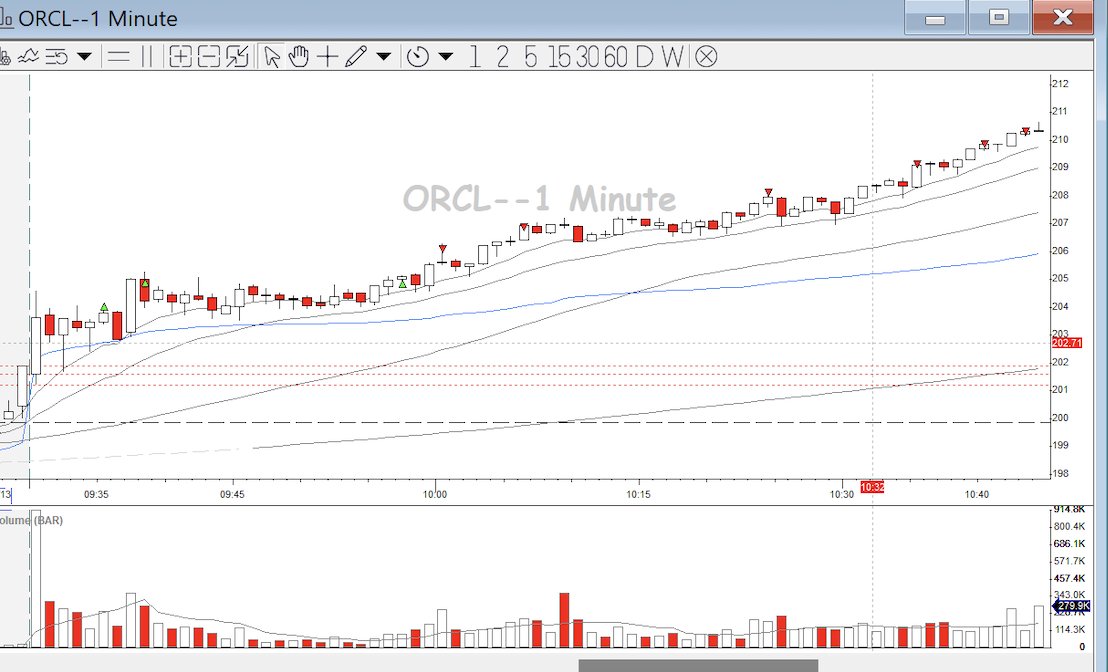Switch to 15 minute timeframe
1108x672 pixels.
558,57
